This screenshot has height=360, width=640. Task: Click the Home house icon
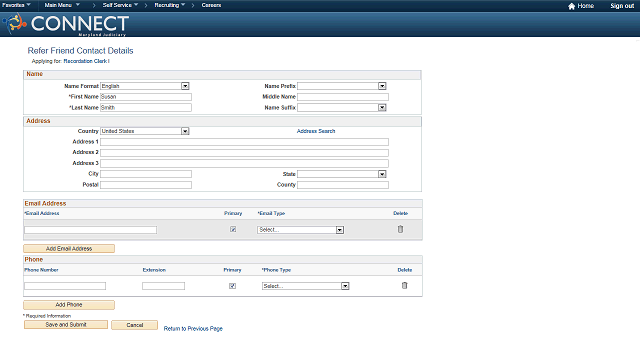[x=571, y=6]
